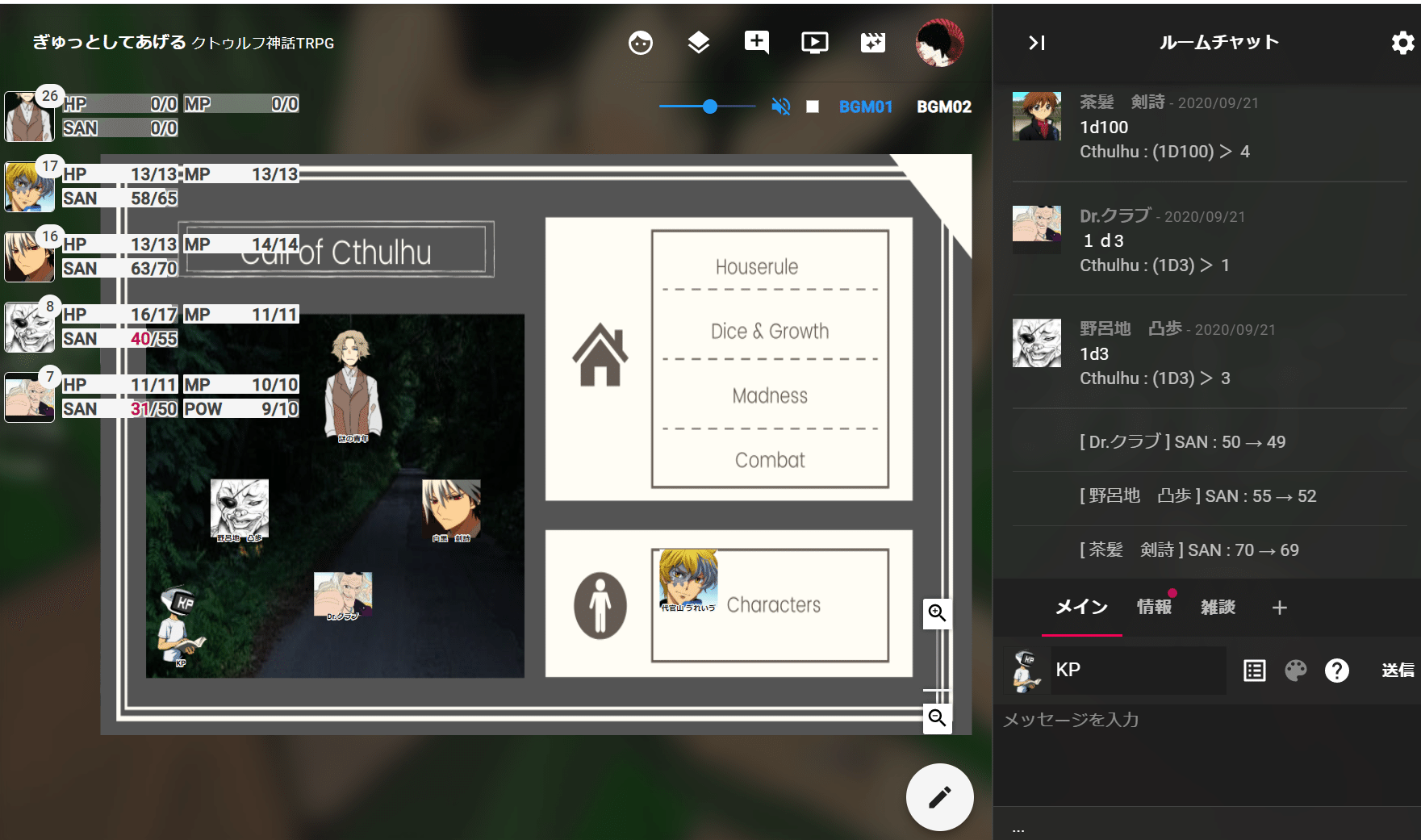
Task: Select Combat menu entry
Action: point(770,460)
